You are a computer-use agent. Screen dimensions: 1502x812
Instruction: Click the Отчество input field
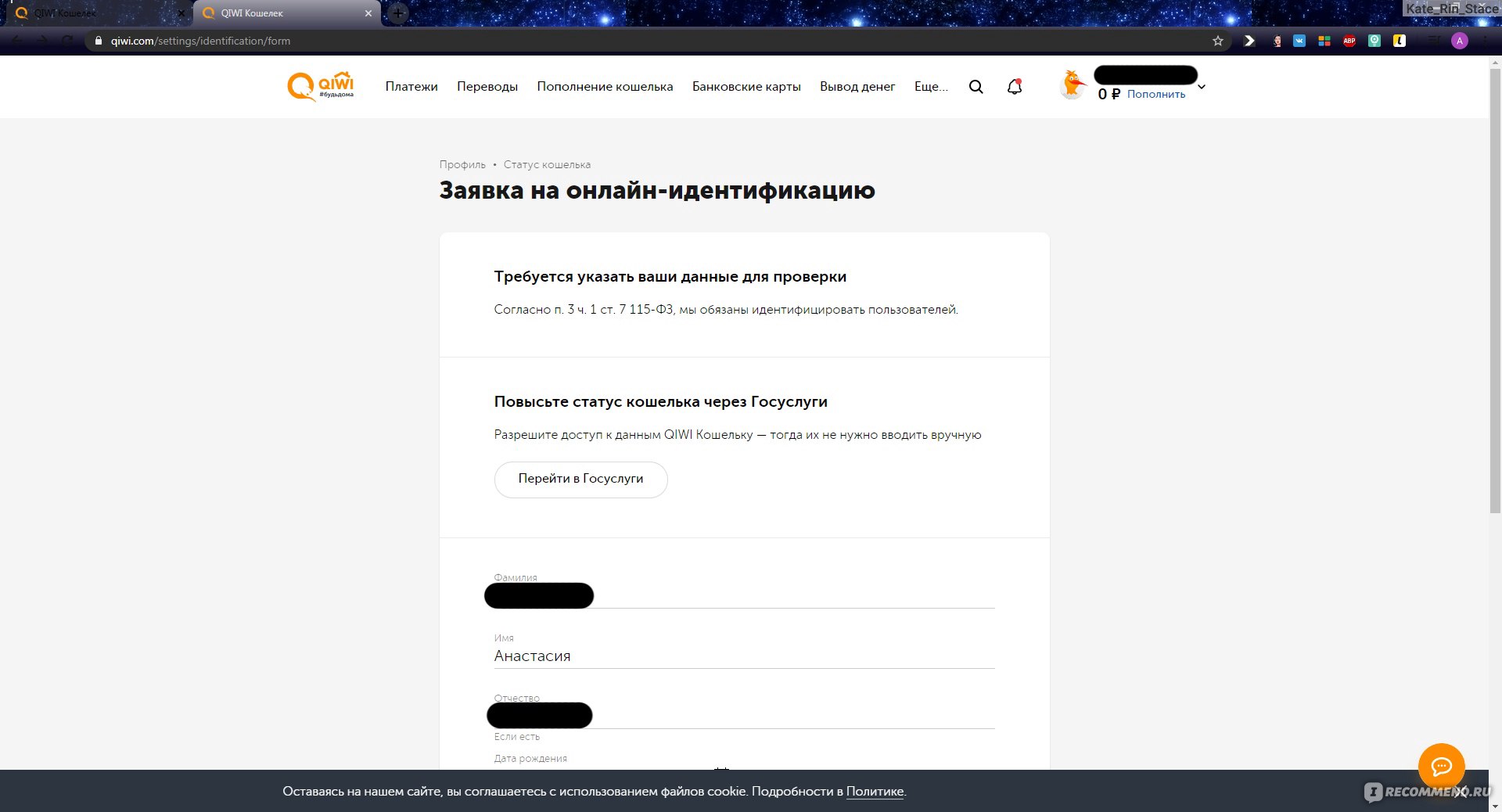pos(744,715)
